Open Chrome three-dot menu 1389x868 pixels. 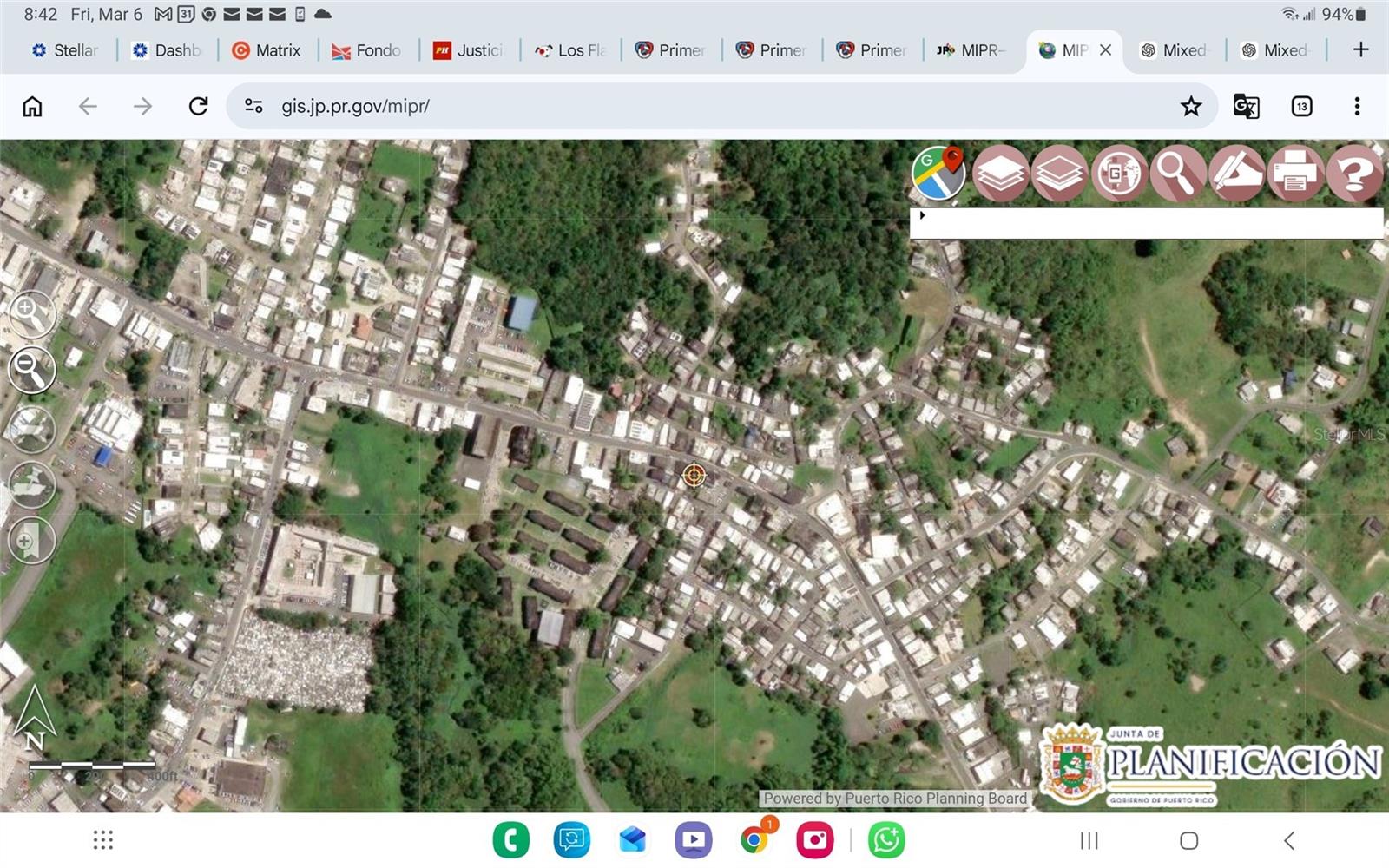pos(1357,106)
